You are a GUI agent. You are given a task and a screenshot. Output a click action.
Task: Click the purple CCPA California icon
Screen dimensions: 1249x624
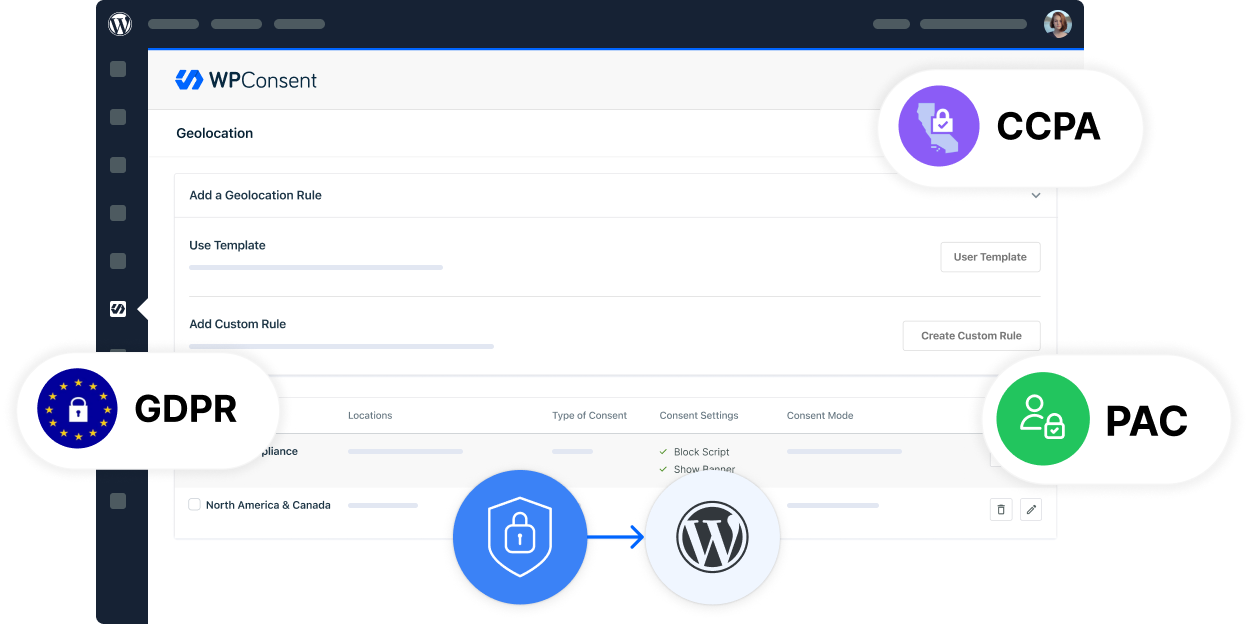(939, 126)
